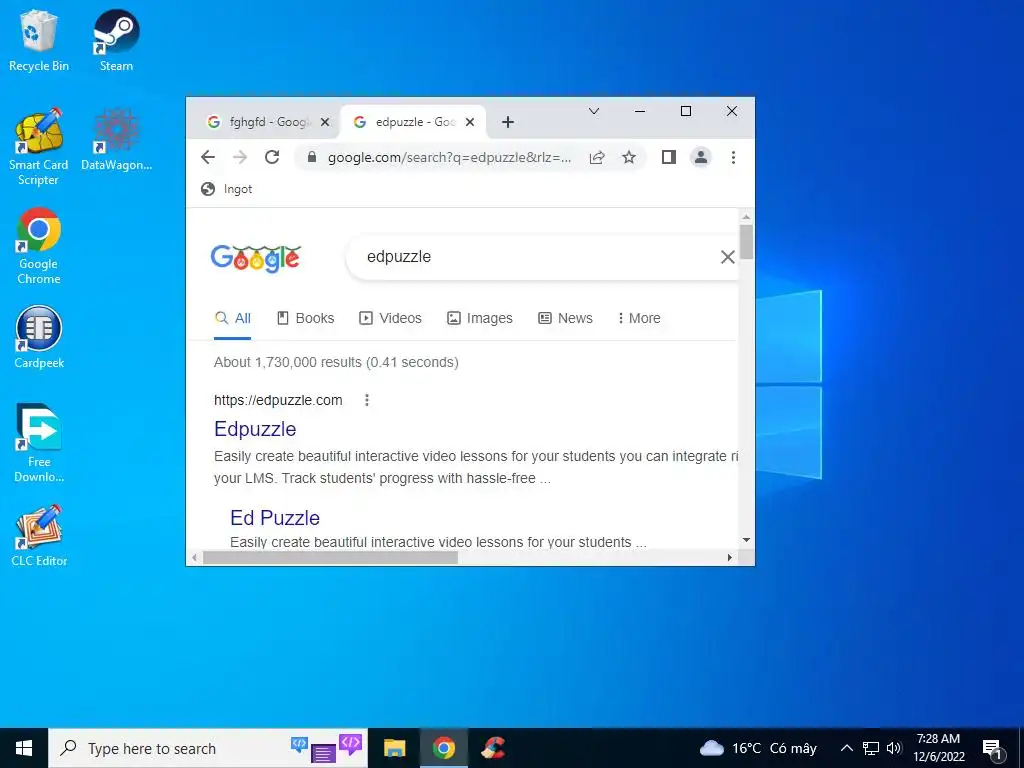
Task: Open options for edpuzzle.com result
Action: point(366,400)
